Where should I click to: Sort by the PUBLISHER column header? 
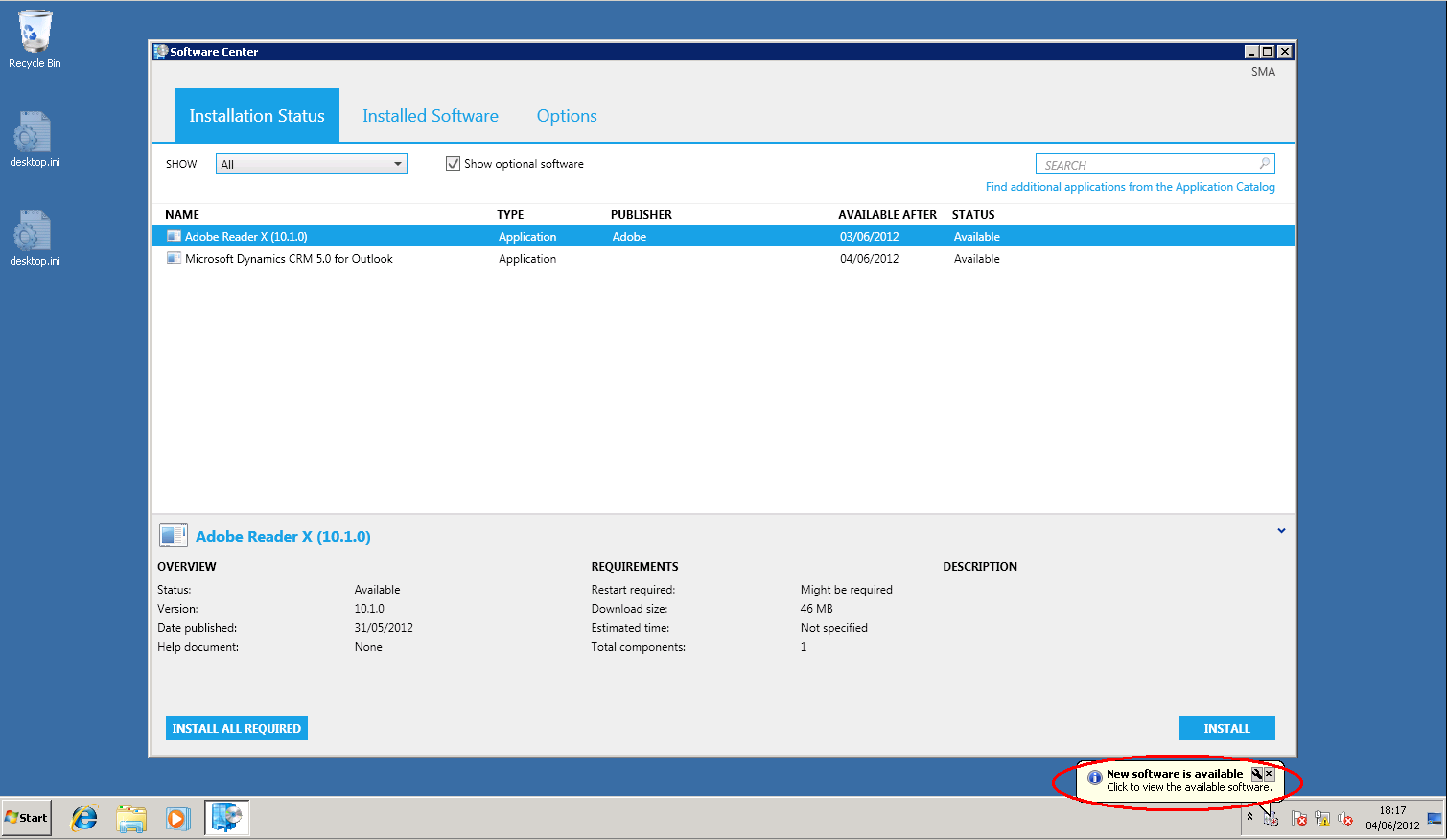[x=642, y=215]
